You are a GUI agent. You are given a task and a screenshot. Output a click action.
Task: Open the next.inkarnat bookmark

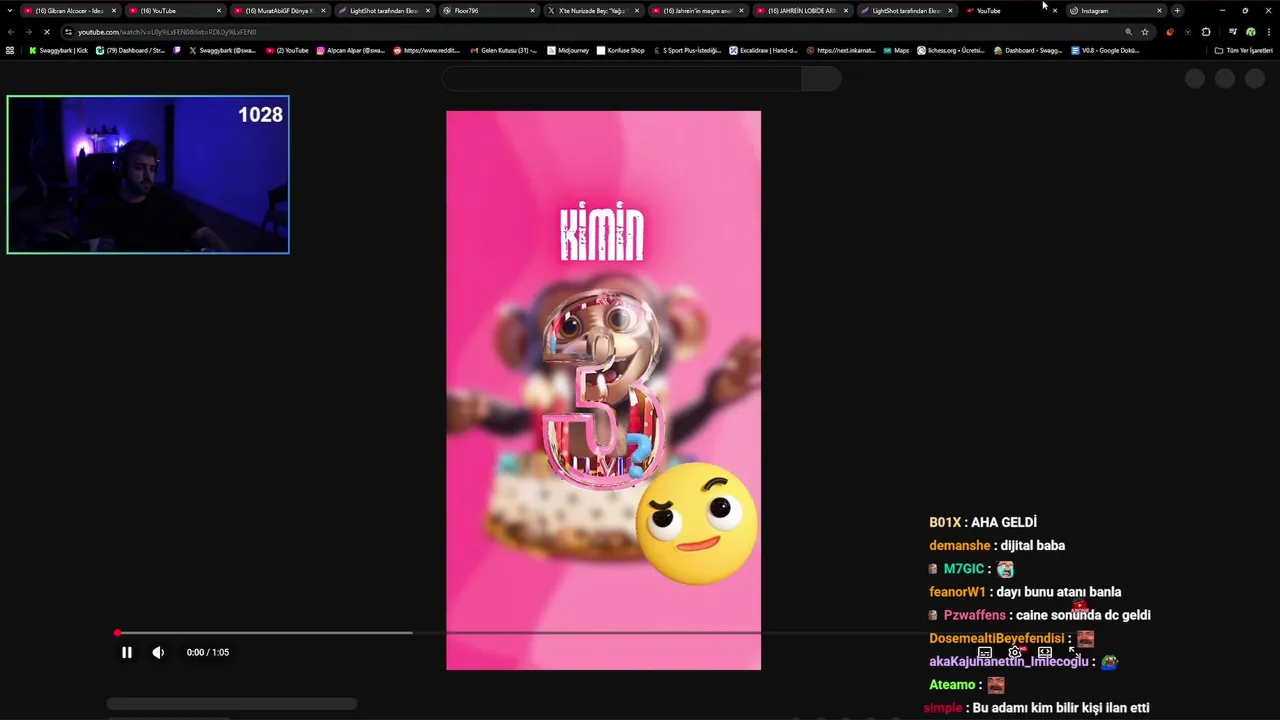[840, 50]
